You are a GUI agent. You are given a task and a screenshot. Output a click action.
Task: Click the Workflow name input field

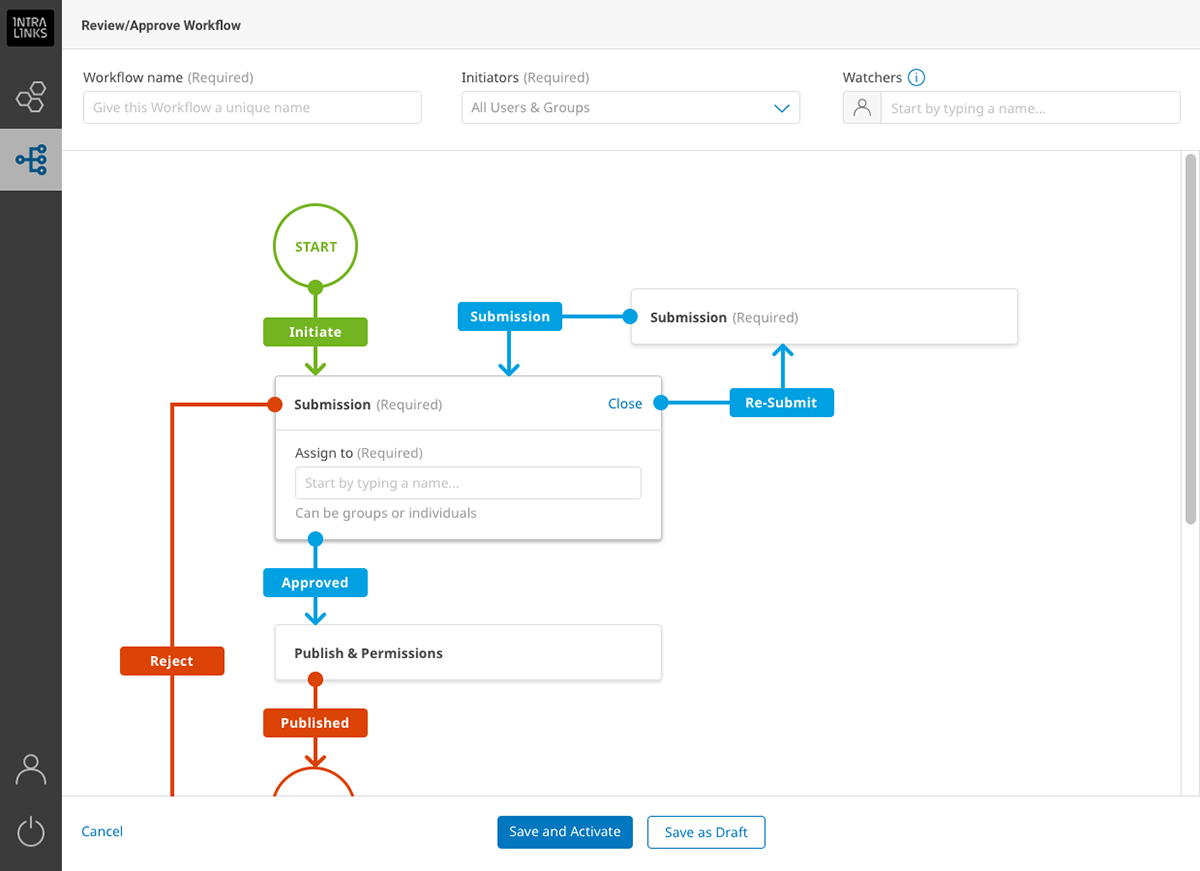tap(251, 107)
